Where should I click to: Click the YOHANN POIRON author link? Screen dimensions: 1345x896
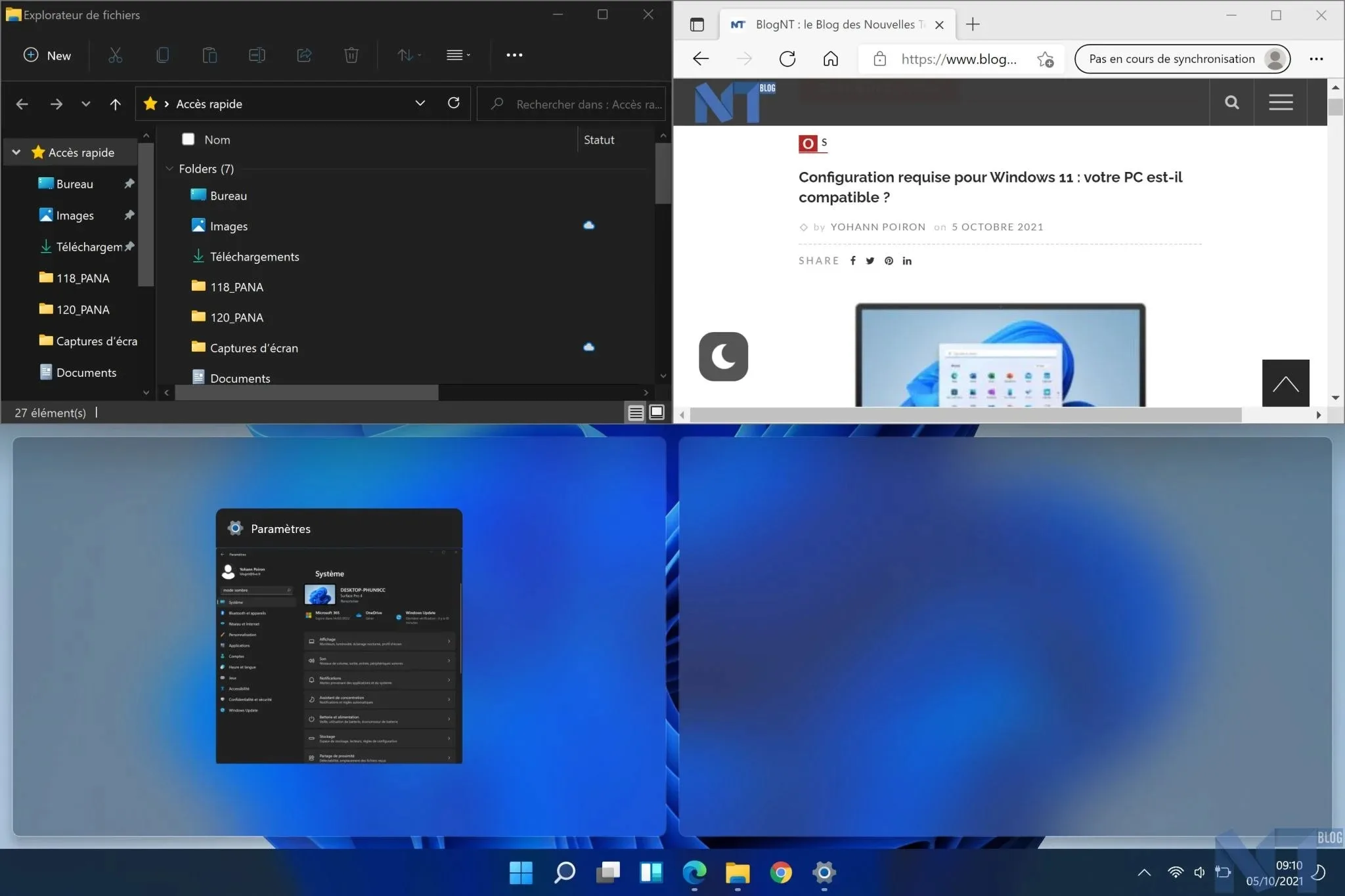point(877,227)
